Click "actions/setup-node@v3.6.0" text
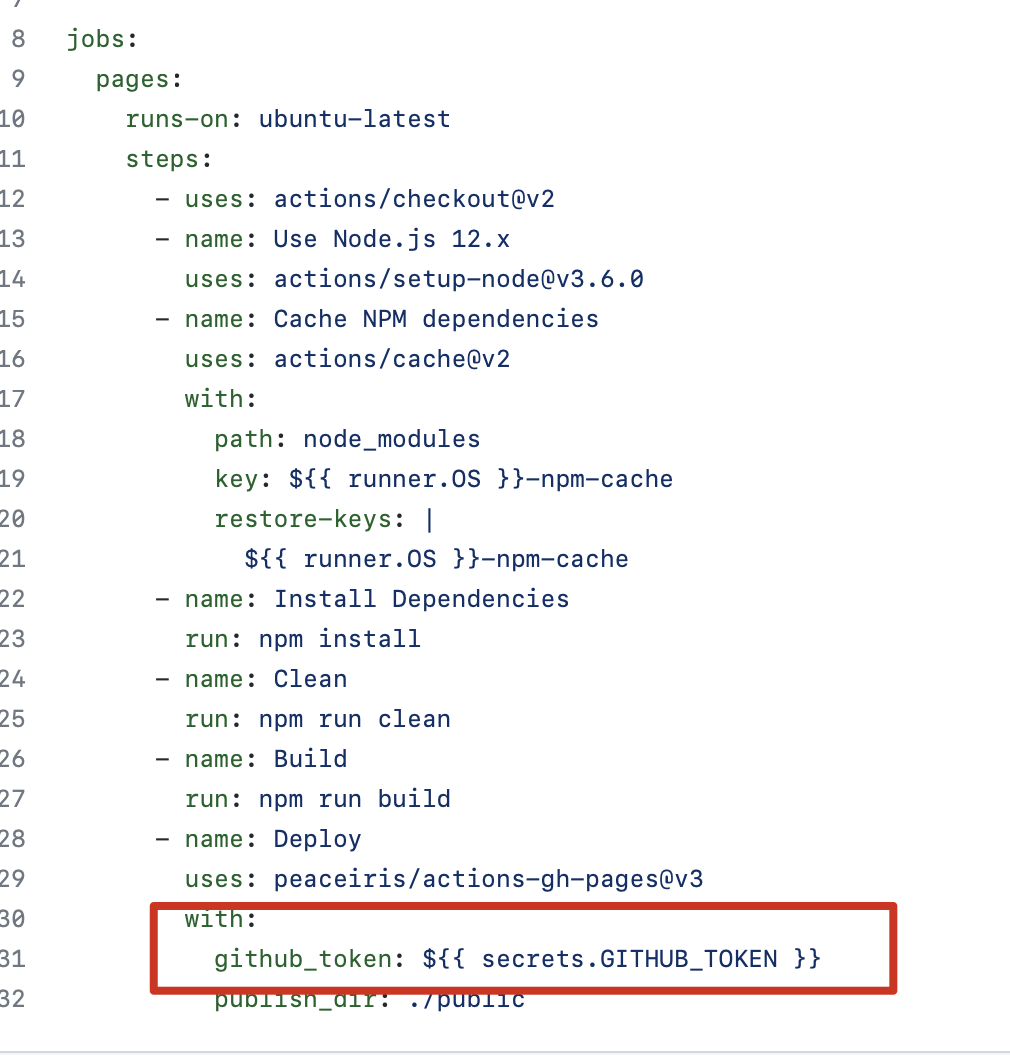The image size is (1010, 1062). coord(458,279)
